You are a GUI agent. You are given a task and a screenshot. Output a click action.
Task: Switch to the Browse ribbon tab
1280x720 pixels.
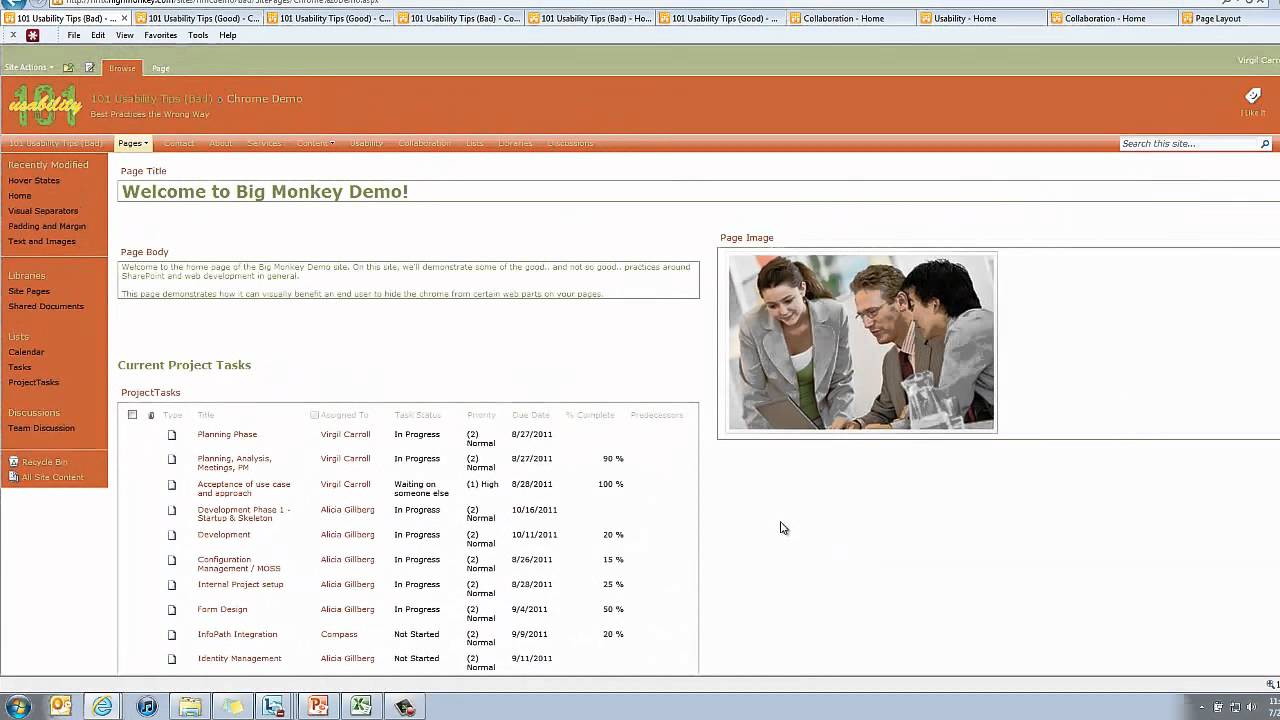click(122, 68)
